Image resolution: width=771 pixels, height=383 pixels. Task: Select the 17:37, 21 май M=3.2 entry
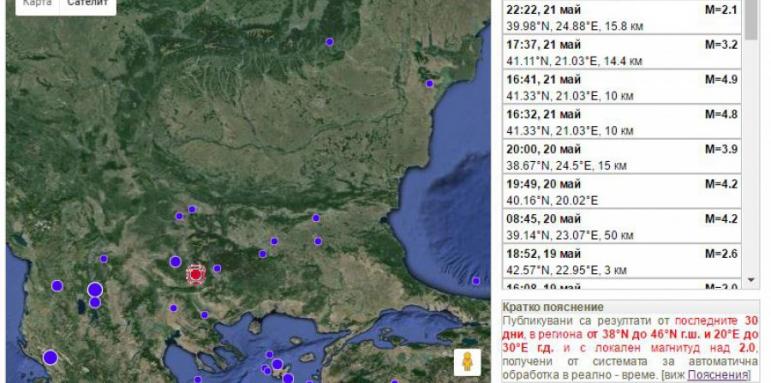tap(622, 52)
